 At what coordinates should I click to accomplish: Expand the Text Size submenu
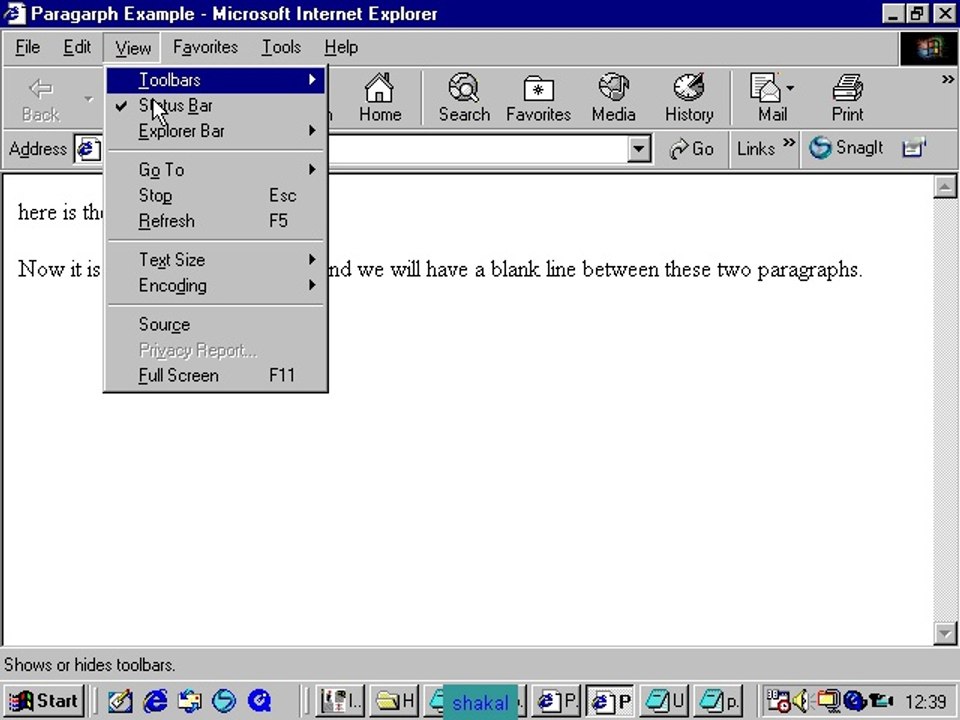click(216, 260)
